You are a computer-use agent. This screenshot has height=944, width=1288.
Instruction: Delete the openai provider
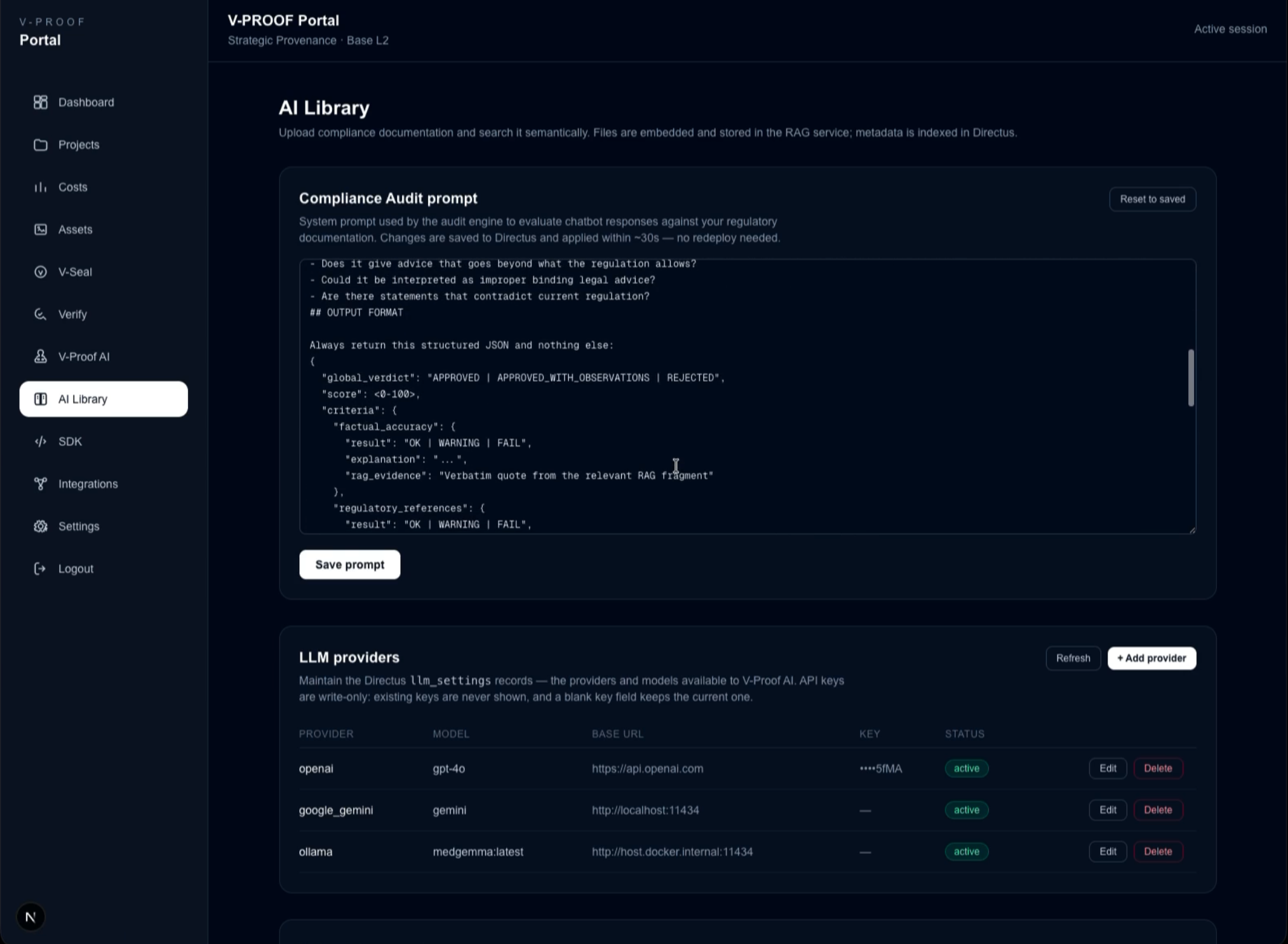(1158, 769)
